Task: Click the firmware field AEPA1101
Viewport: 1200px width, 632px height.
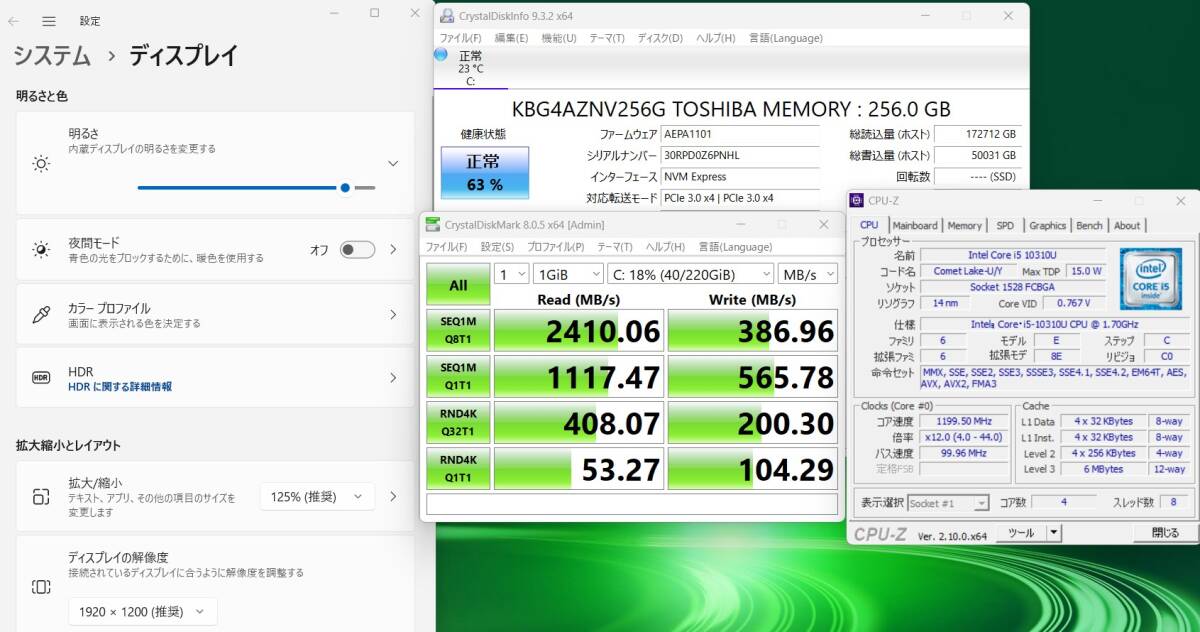Action: pos(740,134)
